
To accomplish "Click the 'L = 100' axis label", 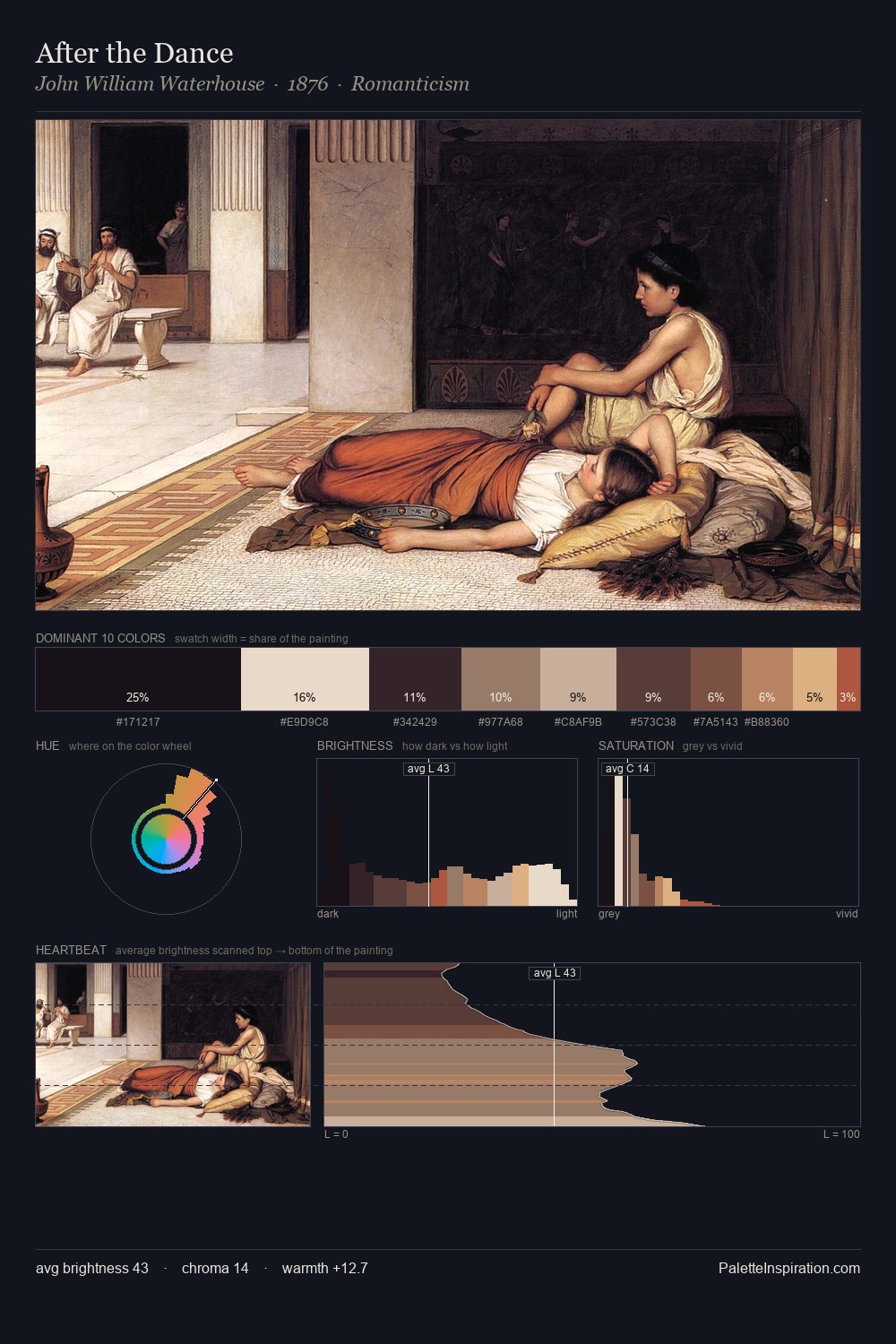I will tap(841, 1134).
